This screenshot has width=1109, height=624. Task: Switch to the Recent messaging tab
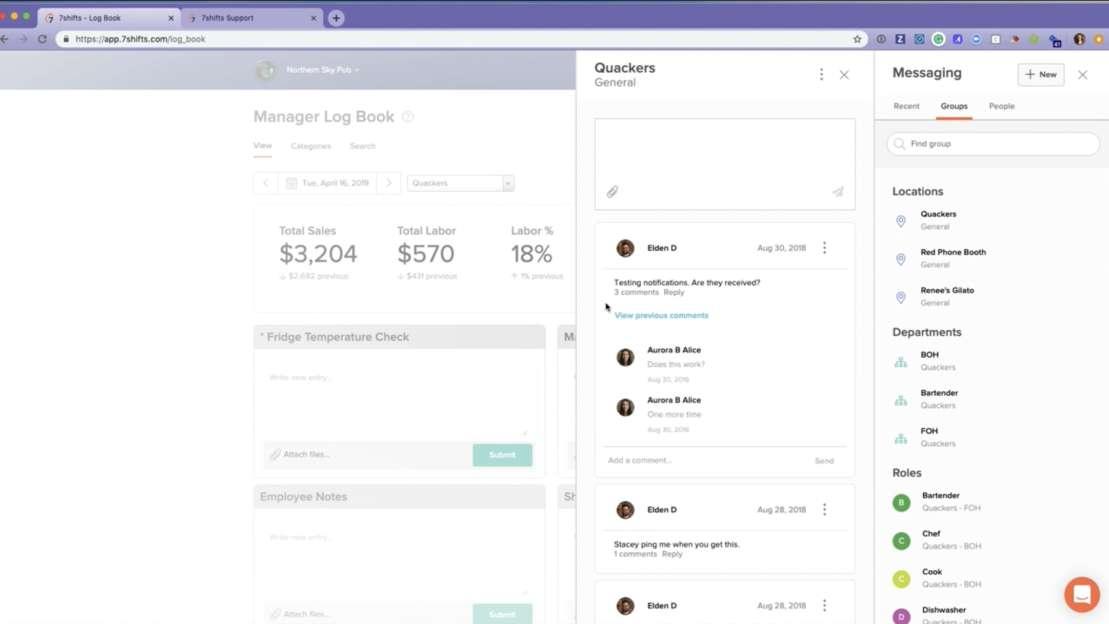[907, 106]
